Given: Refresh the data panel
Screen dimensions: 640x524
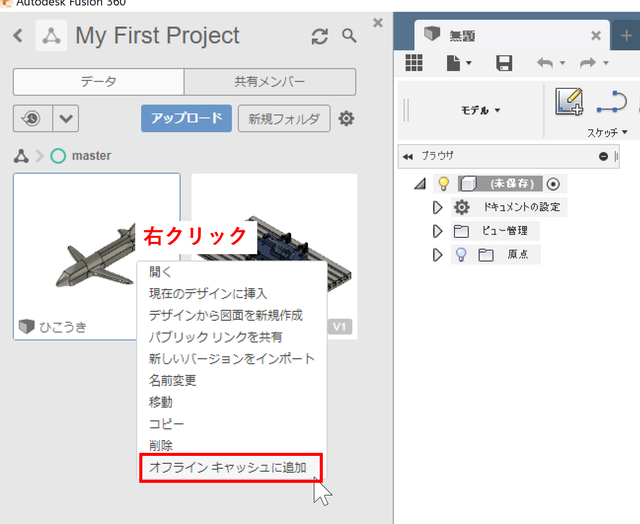Looking at the screenshot, I should click(x=320, y=36).
